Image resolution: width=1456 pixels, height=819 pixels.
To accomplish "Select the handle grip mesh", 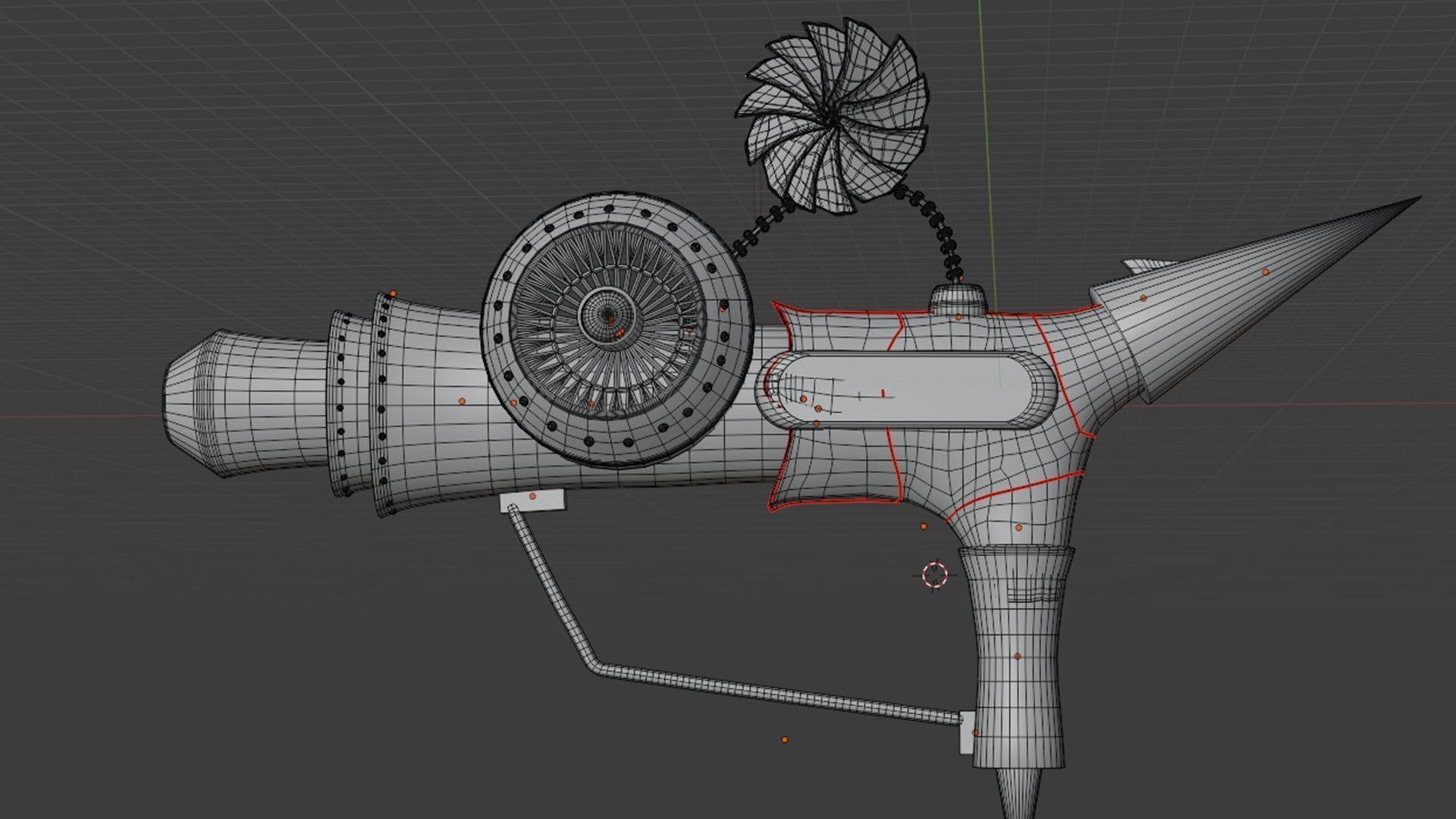I will [x=1016, y=656].
